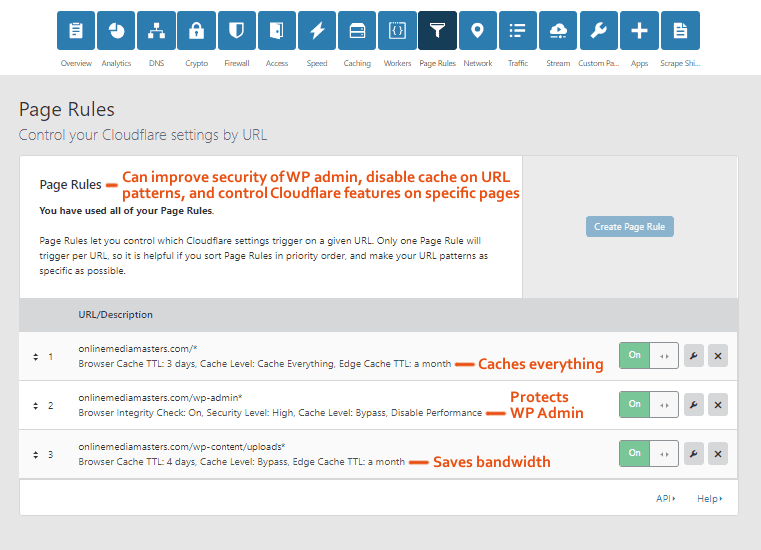Delete the wp-admin page rule
The image size is (761, 550).
(718, 405)
